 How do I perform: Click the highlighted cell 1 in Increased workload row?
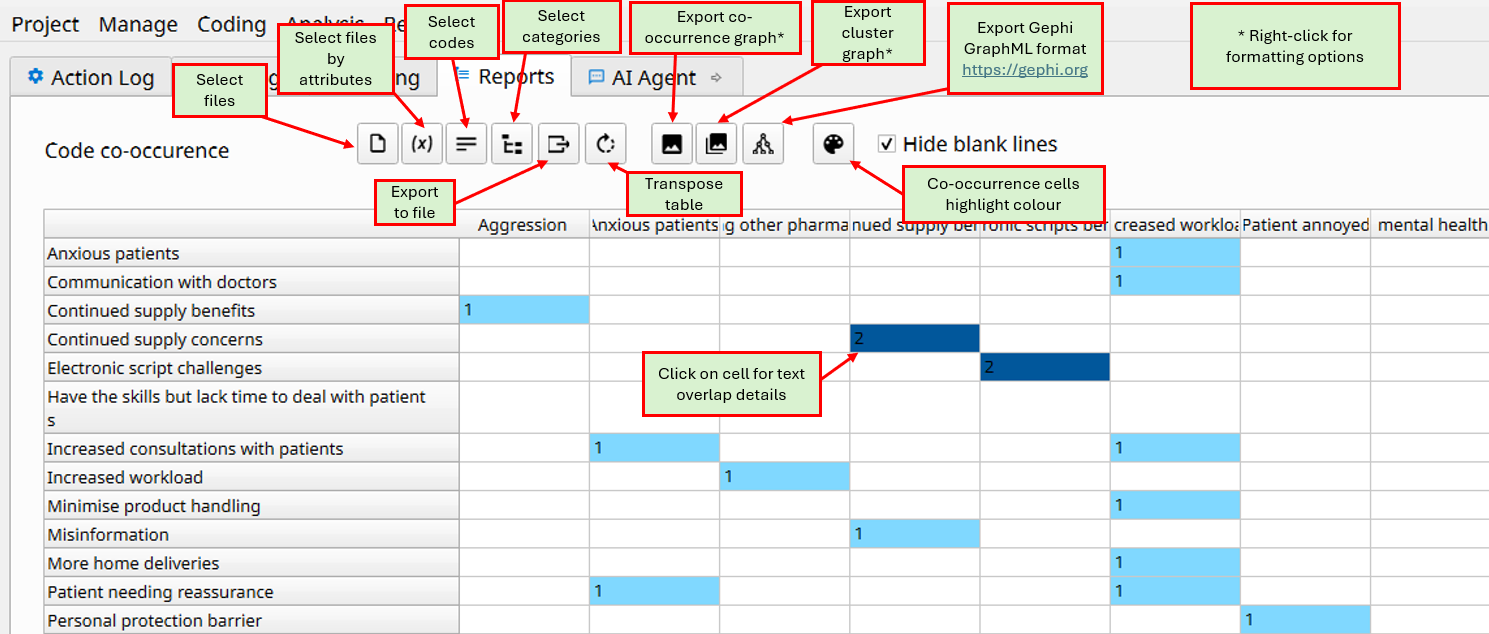click(784, 477)
